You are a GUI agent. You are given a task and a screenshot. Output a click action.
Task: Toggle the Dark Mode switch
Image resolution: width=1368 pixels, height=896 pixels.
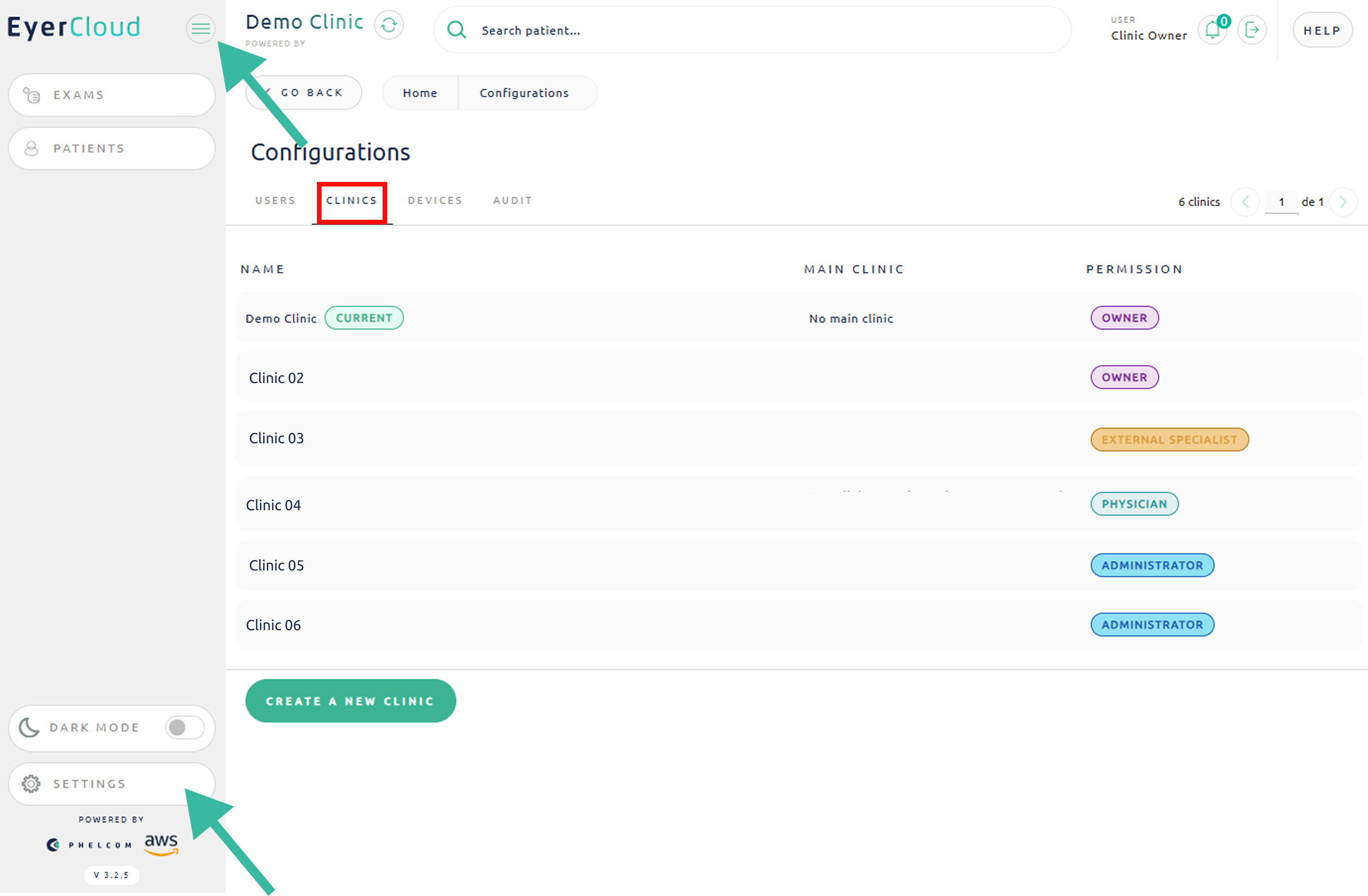[185, 728]
